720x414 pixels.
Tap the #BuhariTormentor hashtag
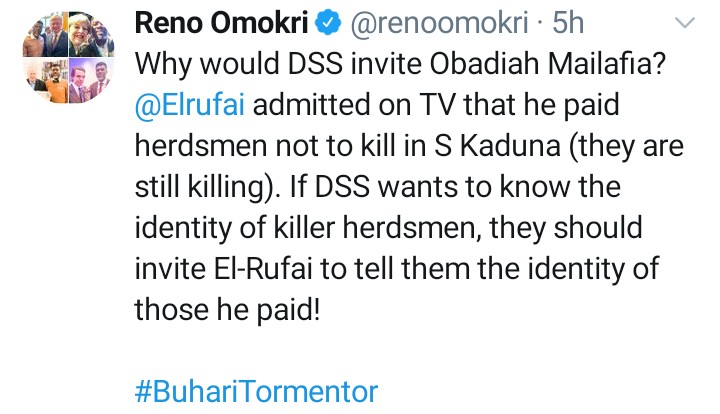click(255, 391)
